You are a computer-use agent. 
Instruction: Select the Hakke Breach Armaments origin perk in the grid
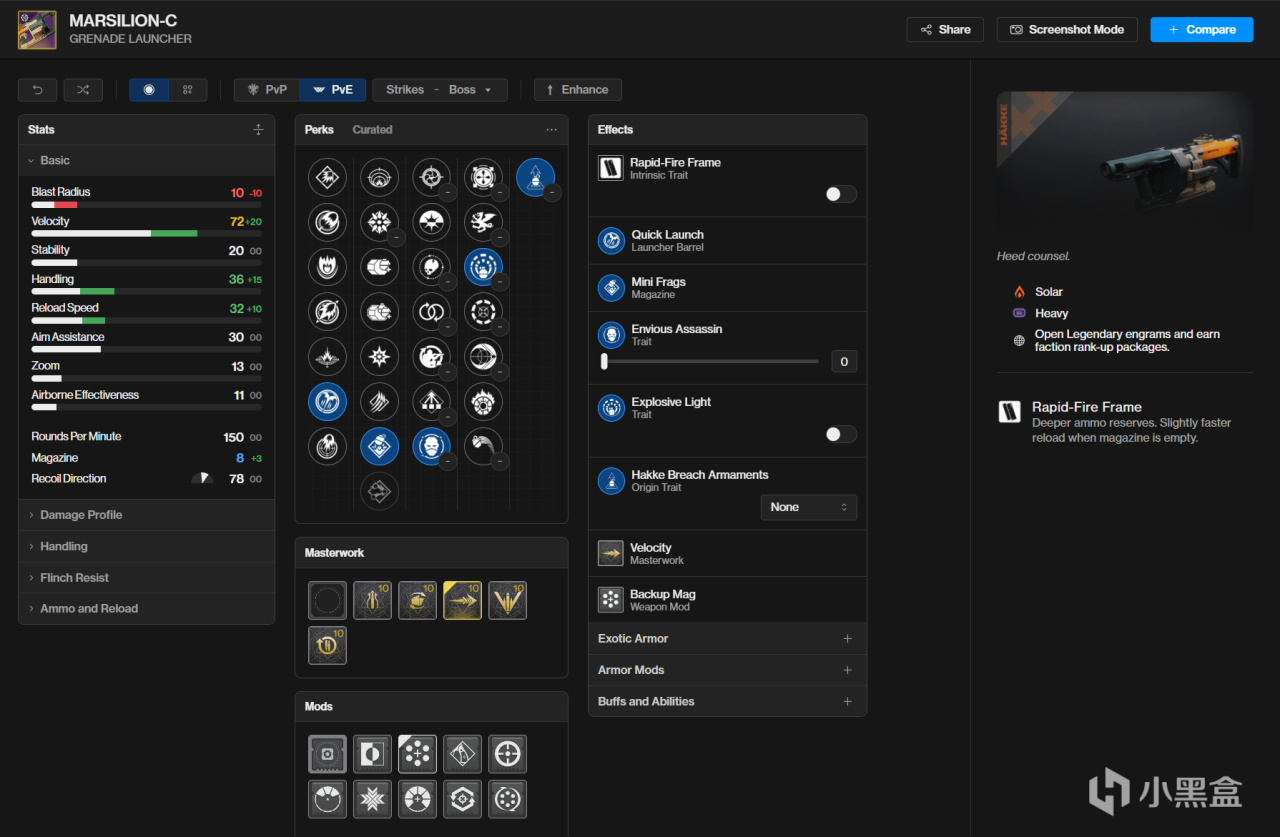pyautogui.click(x=536, y=177)
